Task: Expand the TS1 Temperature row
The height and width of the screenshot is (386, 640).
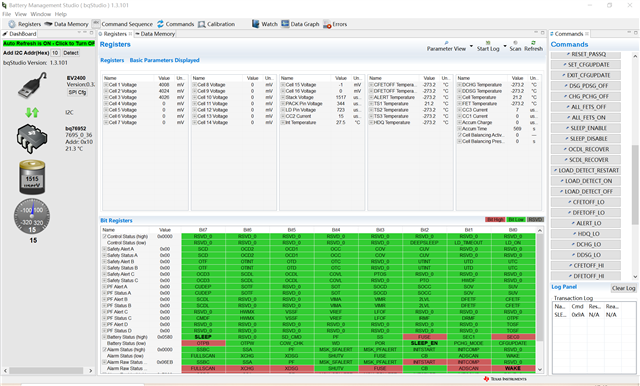Action: [371, 104]
